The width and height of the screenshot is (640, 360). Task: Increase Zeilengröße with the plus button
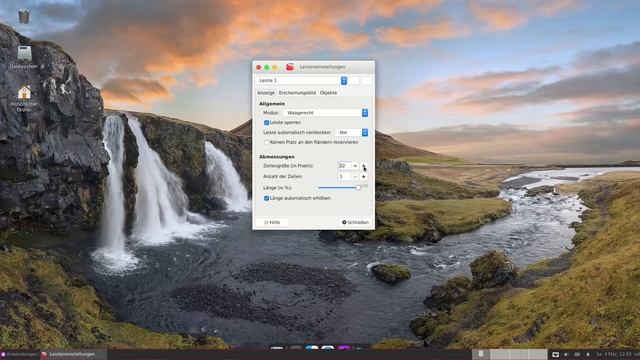[364, 166]
